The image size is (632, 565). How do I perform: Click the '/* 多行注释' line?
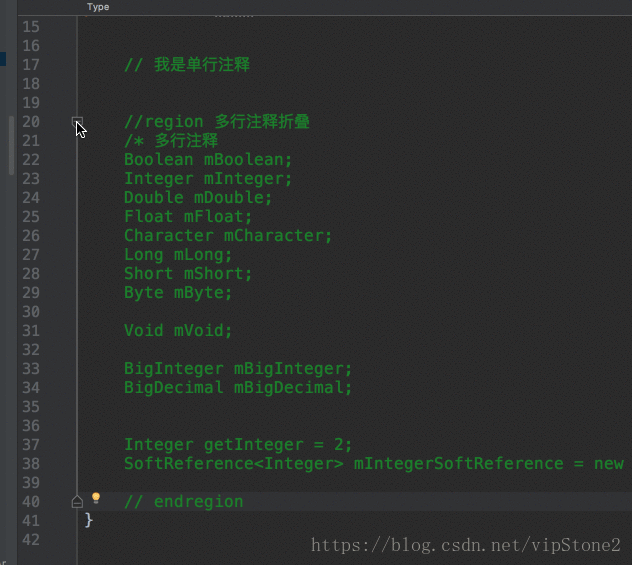click(171, 141)
